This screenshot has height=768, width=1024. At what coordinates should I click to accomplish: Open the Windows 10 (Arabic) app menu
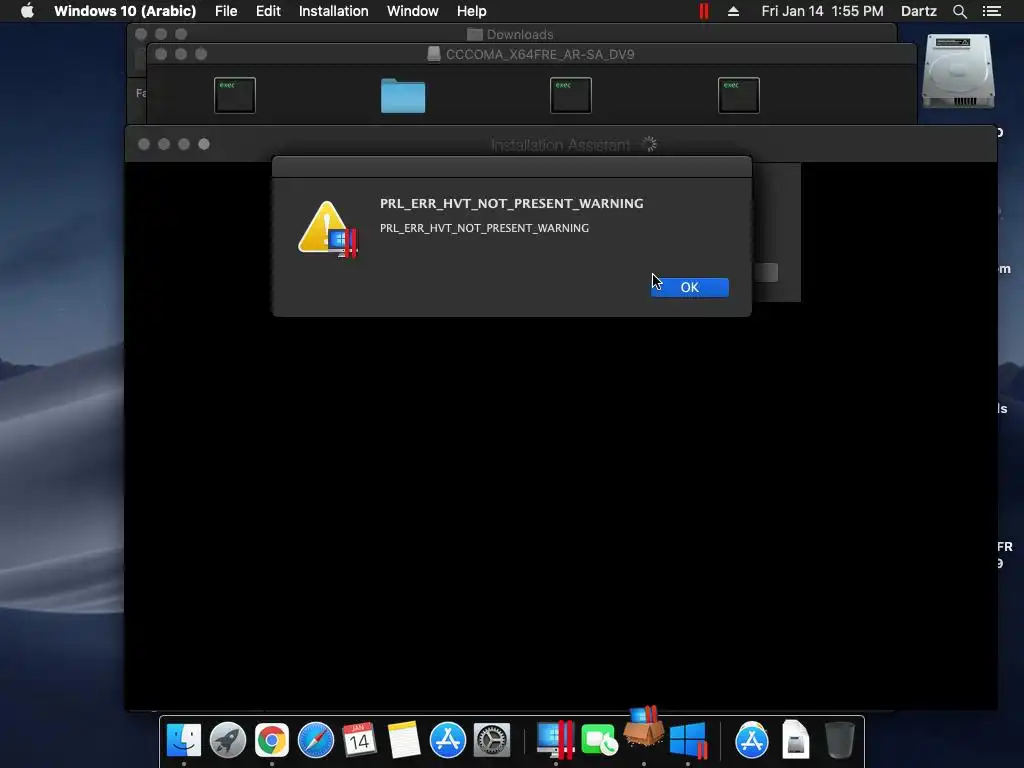click(125, 11)
